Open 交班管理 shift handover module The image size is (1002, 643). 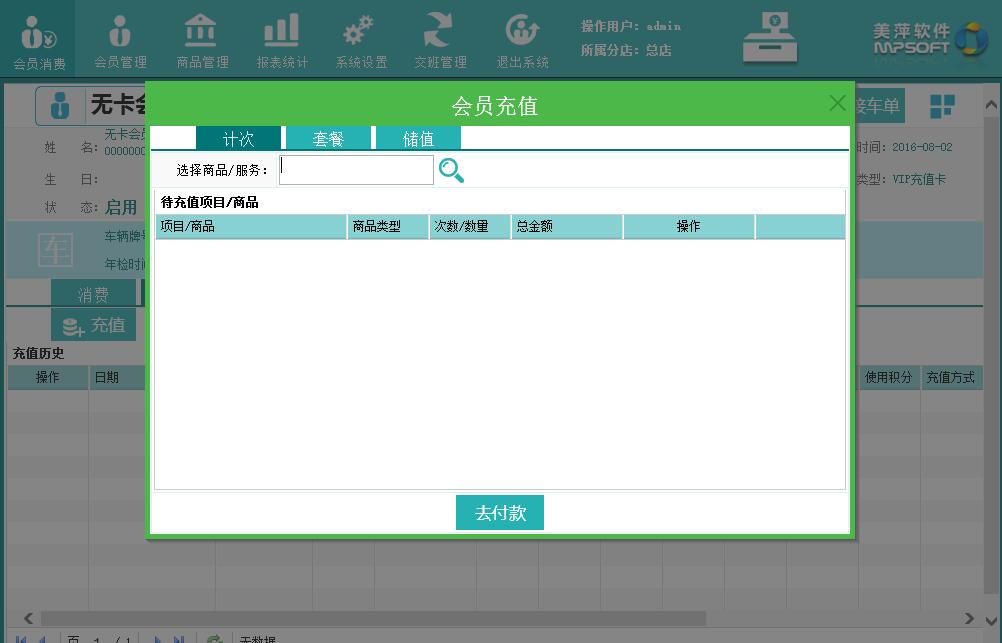tap(440, 42)
